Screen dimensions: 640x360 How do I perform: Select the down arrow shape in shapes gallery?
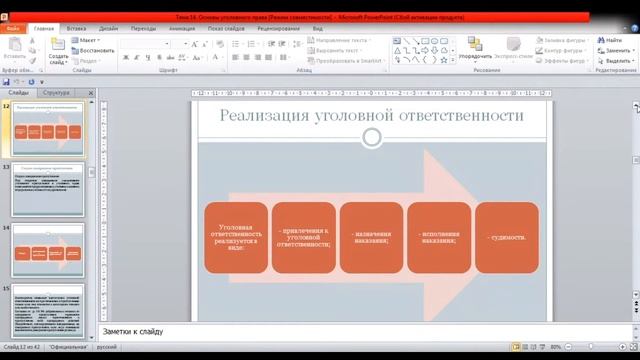click(435, 51)
